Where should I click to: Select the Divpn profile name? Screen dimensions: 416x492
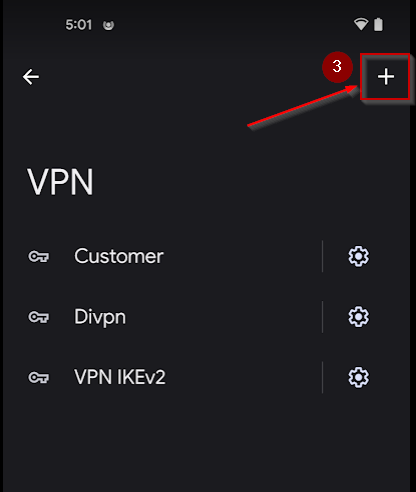(100, 317)
